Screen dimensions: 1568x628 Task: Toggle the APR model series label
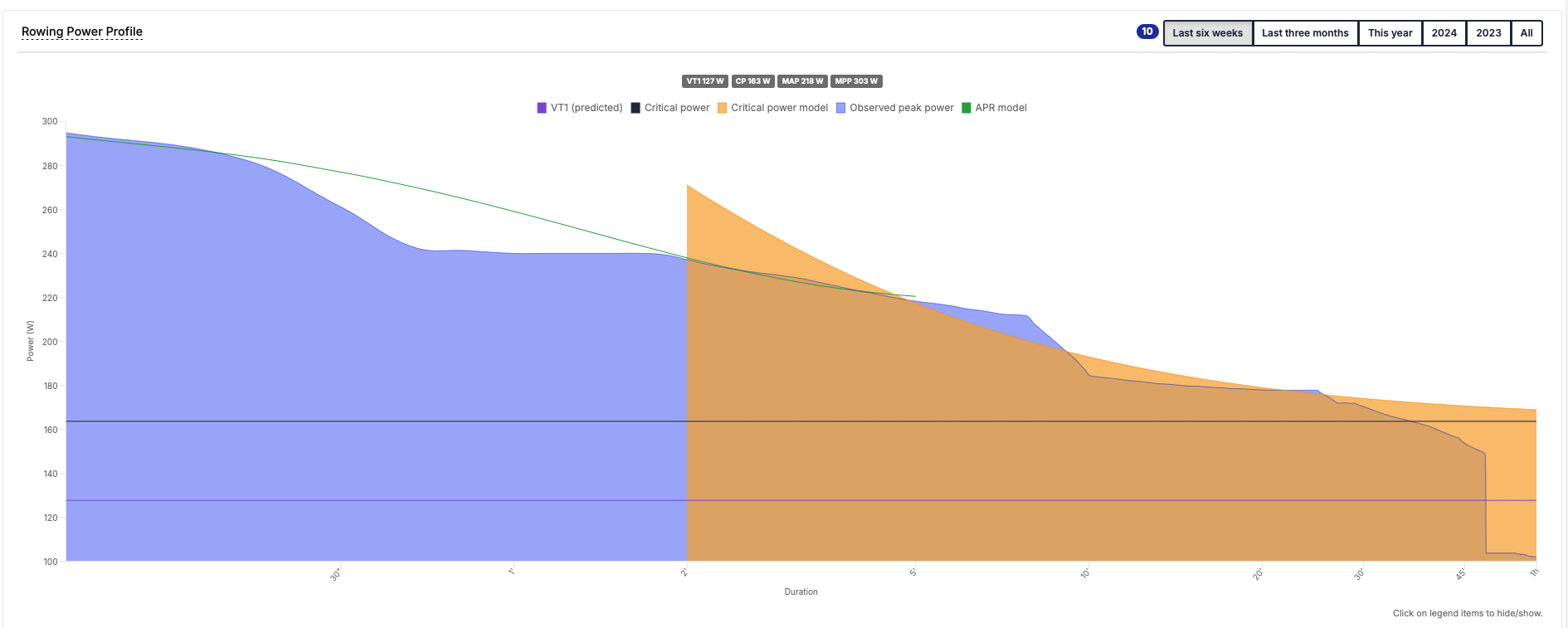[1001, 108]
